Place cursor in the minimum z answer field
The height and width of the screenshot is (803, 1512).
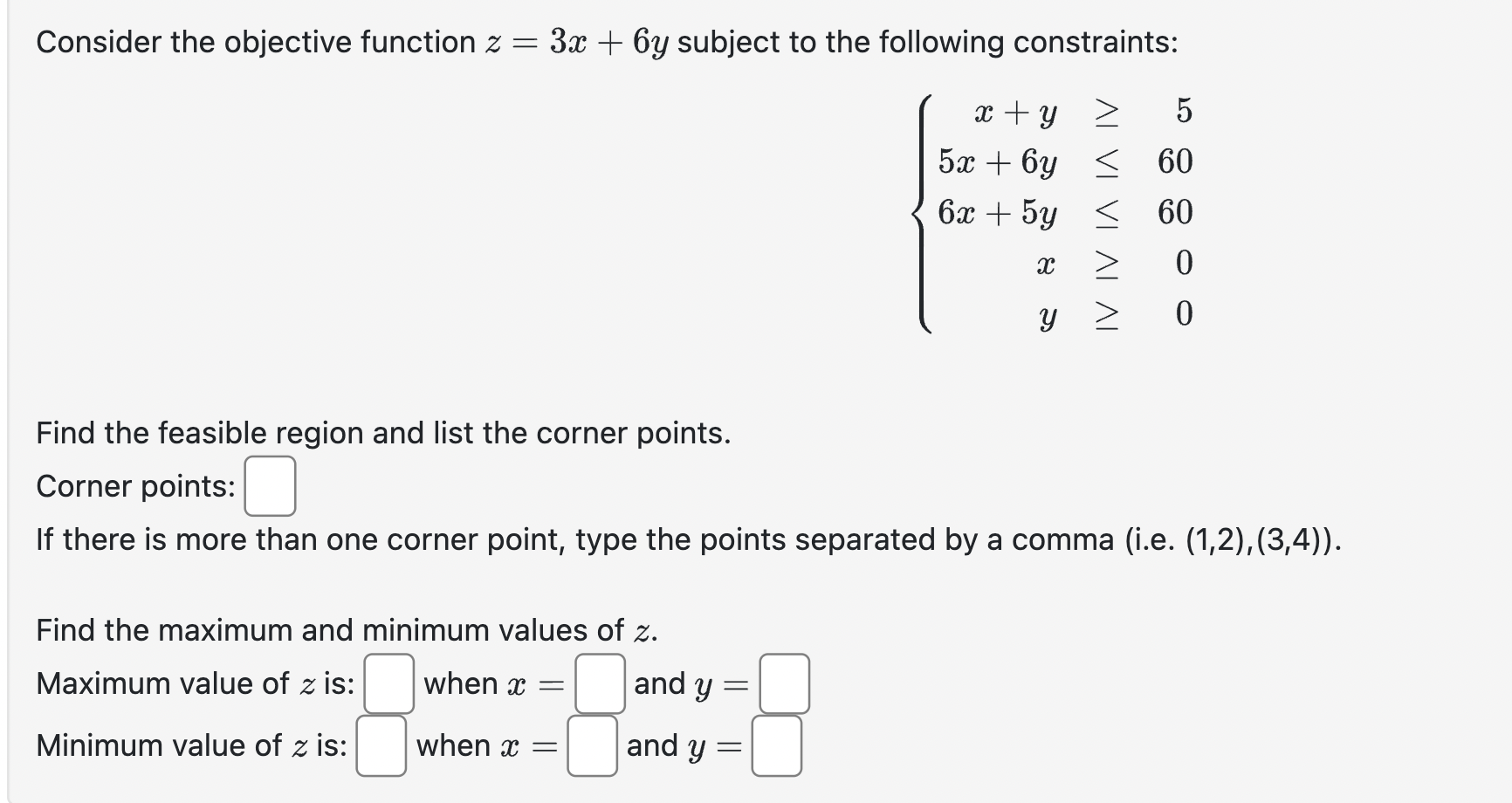point(382,745)
